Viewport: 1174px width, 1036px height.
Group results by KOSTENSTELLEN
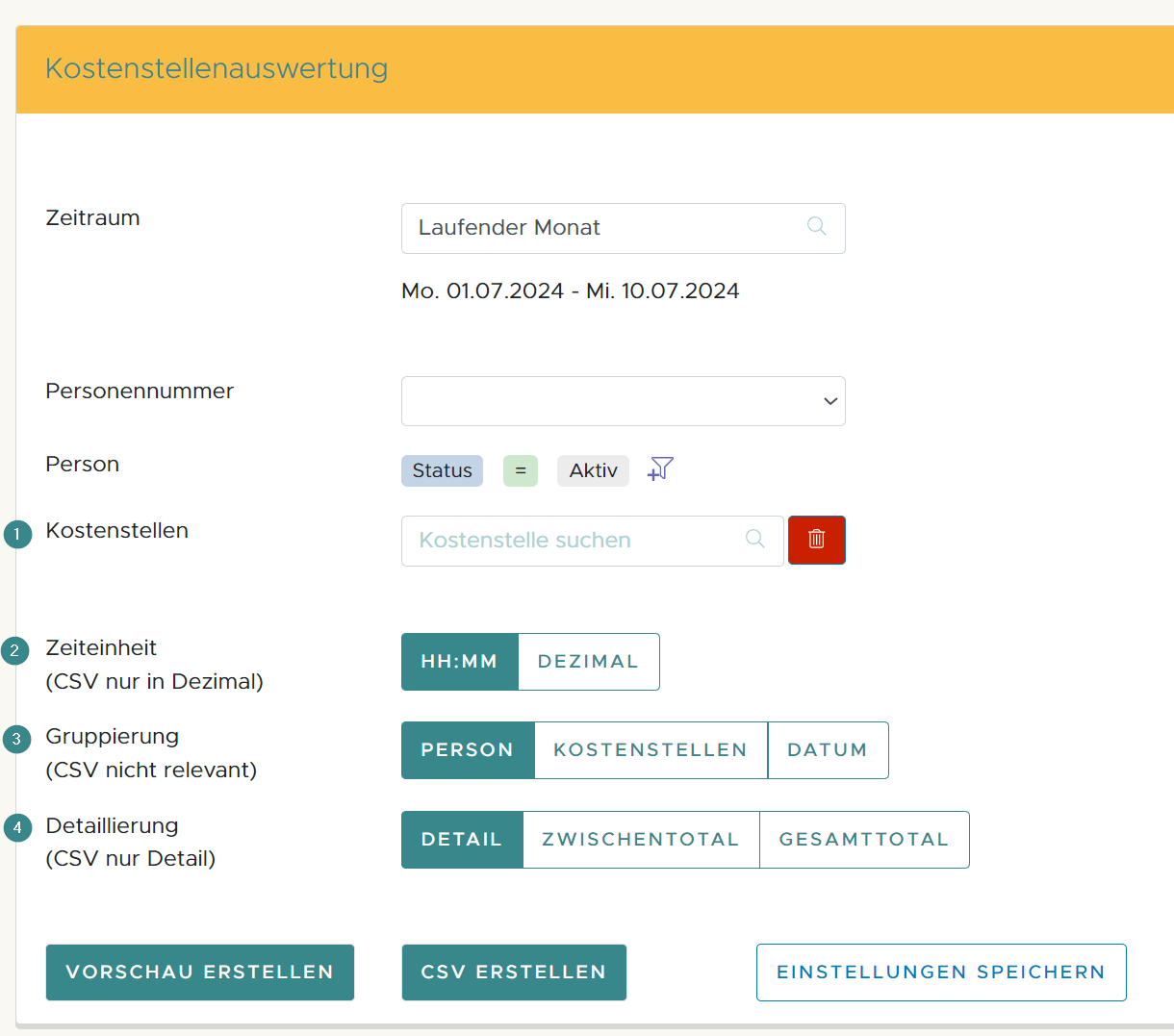[650, 749]
